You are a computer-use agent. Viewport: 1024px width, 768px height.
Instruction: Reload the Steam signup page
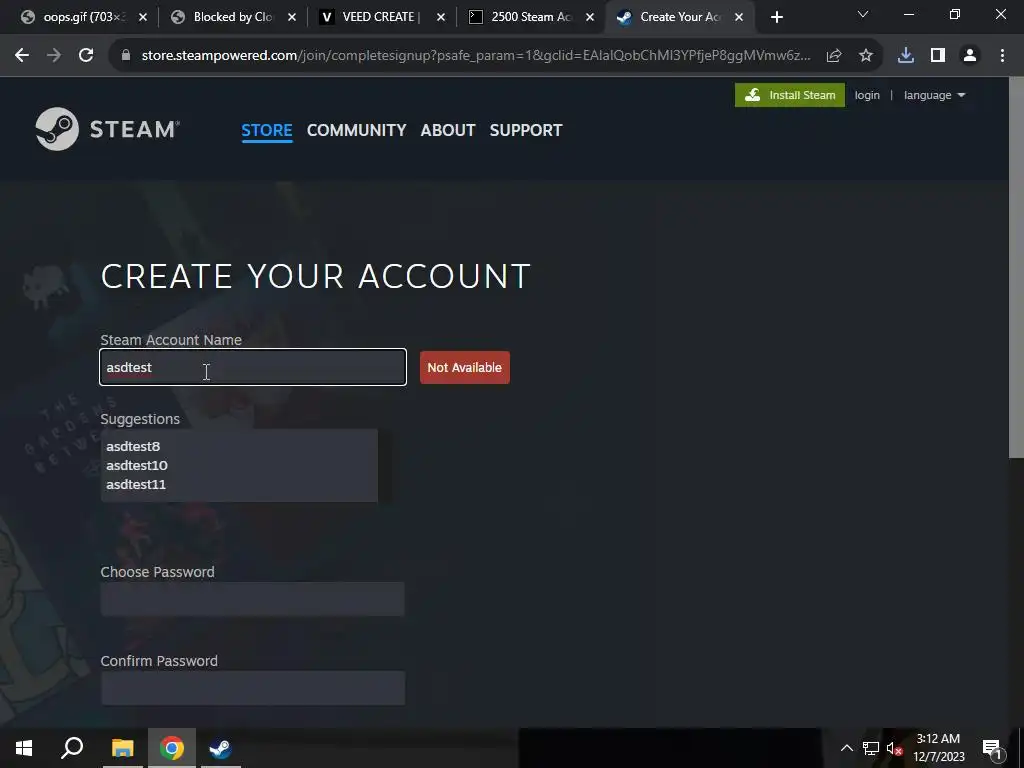coord(86,56)
